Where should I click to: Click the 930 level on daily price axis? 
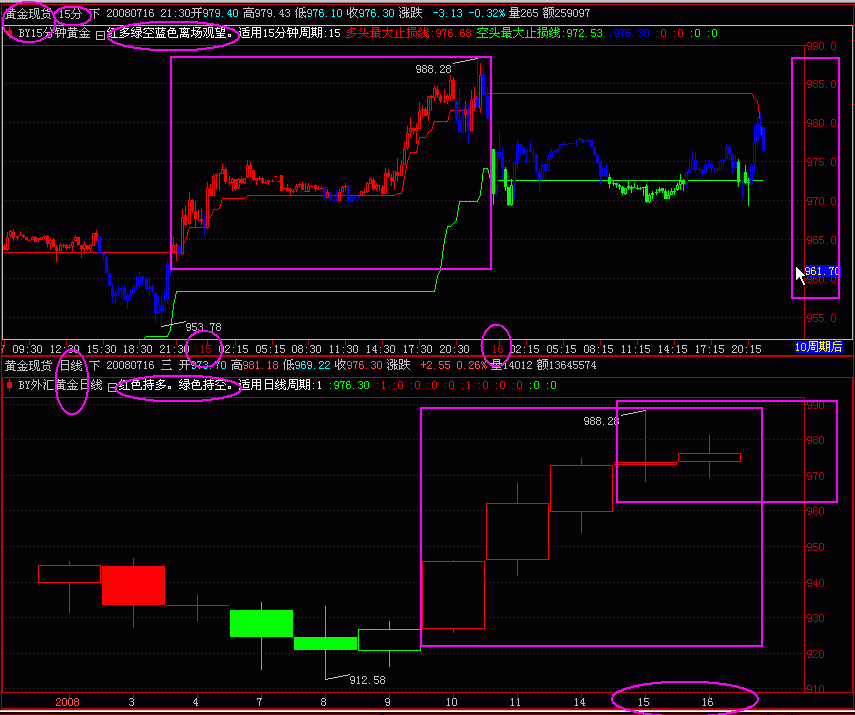pos(816,618)
